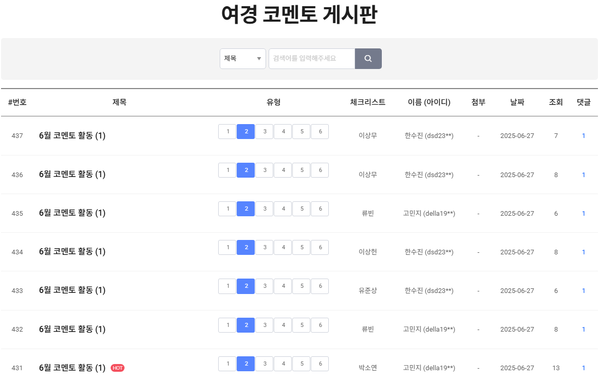Select type 5 in row 432
600x380 pixels.
click(x=302, y=325)
